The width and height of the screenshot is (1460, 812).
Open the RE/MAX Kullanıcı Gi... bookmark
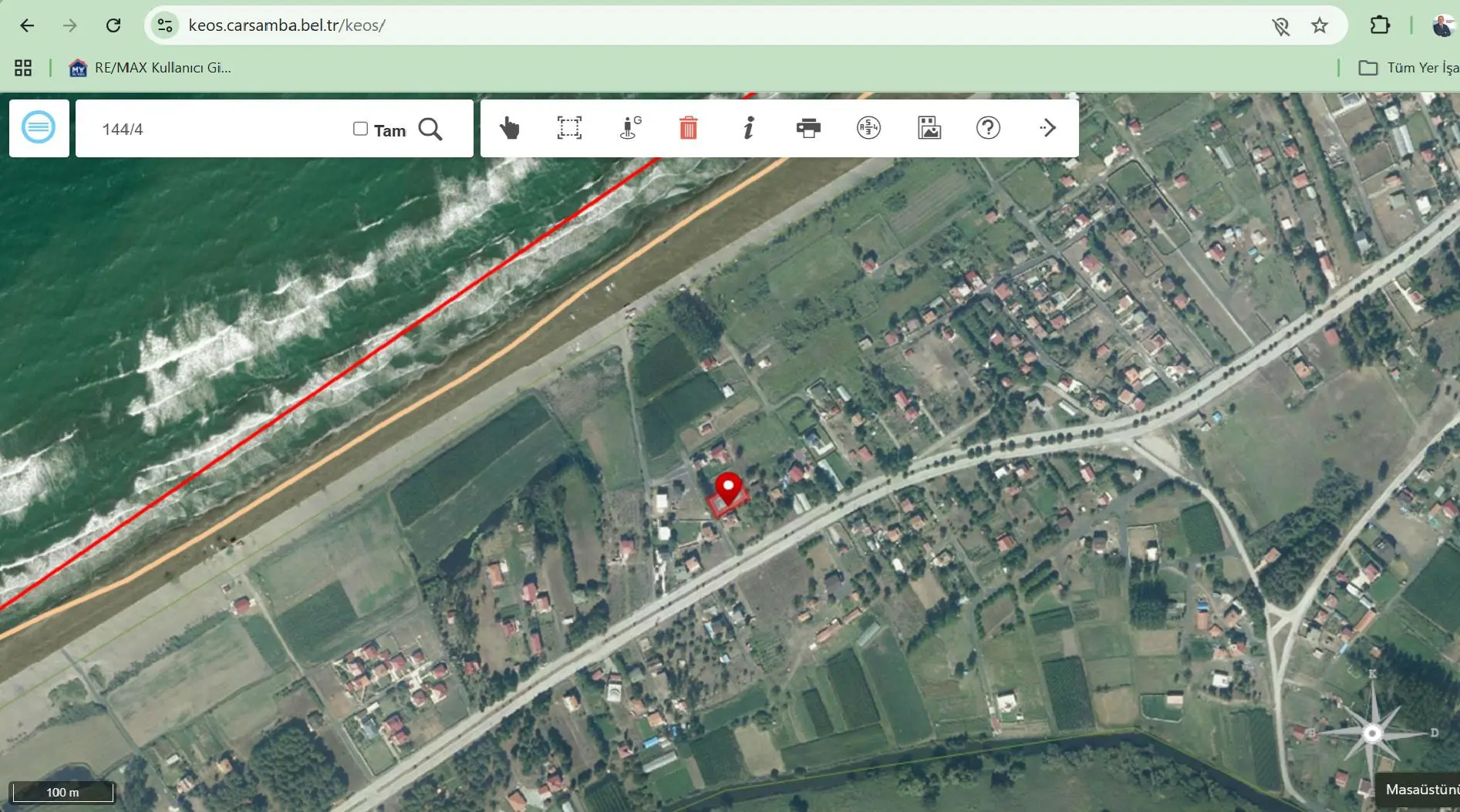150,68
